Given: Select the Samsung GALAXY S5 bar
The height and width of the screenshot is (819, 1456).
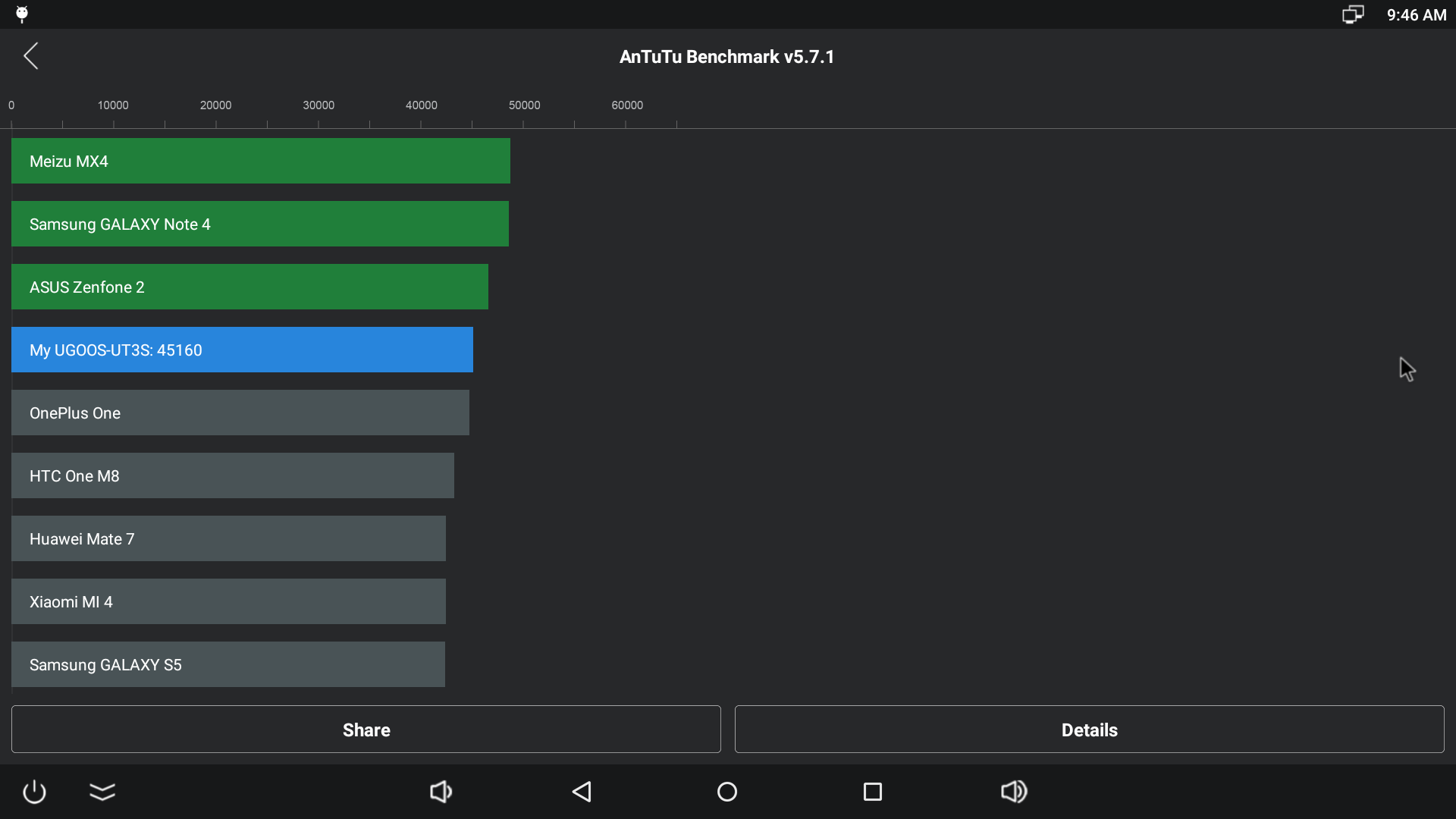Looking at the screenshot, I should coord(228,664).
